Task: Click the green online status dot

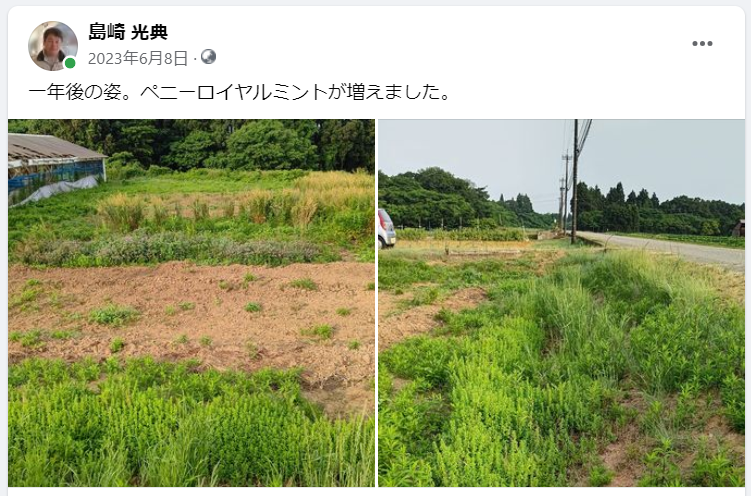Action: pyautogui.click(x=70, y=63)
